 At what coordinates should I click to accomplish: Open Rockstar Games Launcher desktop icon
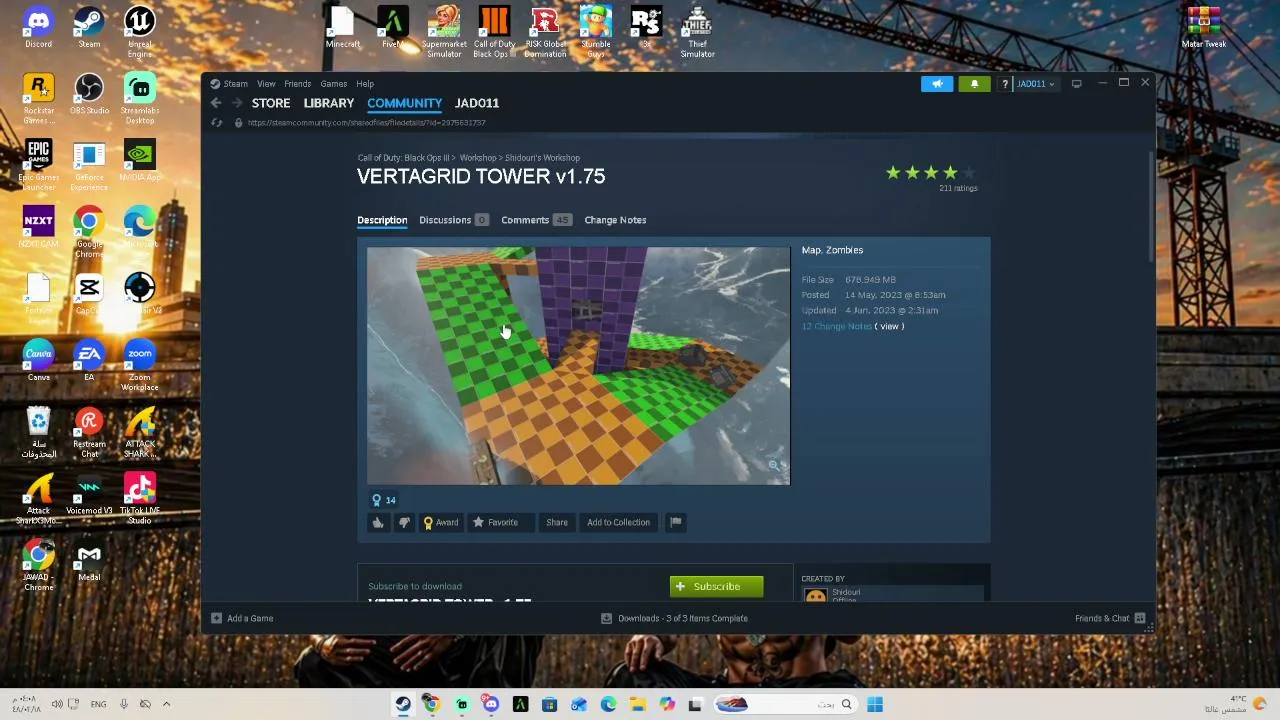tap(38, 100)
